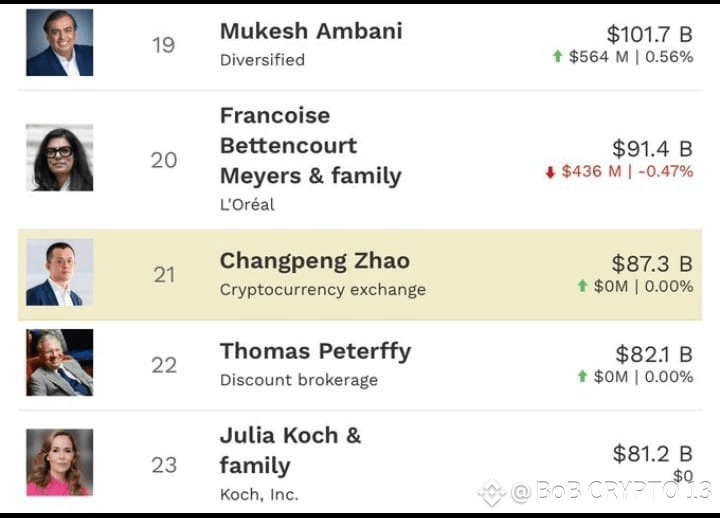The width and height of the screenshot is (720, 518).
Task: Click the green up arrow next to $564 M
Action: [x=557, y=57]
